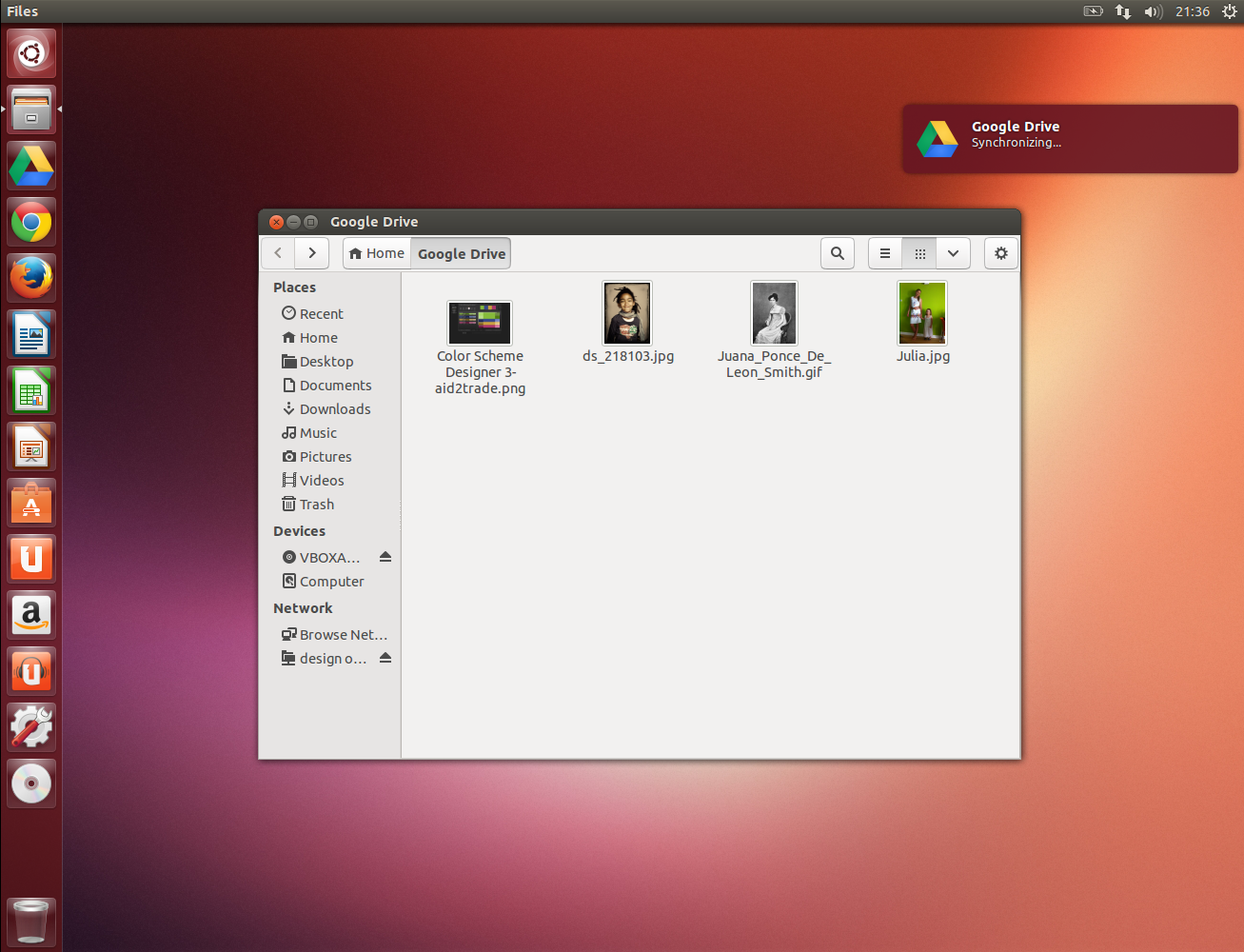This screenshot has width=1244, height=952.
Task: Open the gear location options menu
Action: point(1001,253)
